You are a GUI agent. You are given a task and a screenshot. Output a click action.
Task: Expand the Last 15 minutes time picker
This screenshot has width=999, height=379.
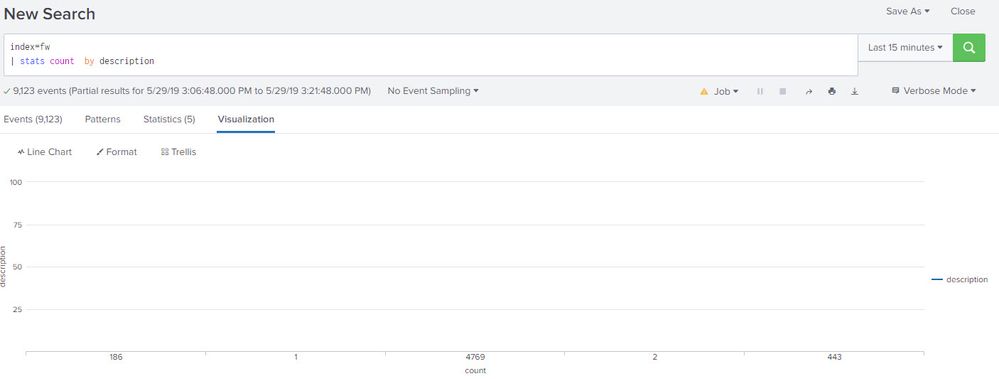coord(905,48)
